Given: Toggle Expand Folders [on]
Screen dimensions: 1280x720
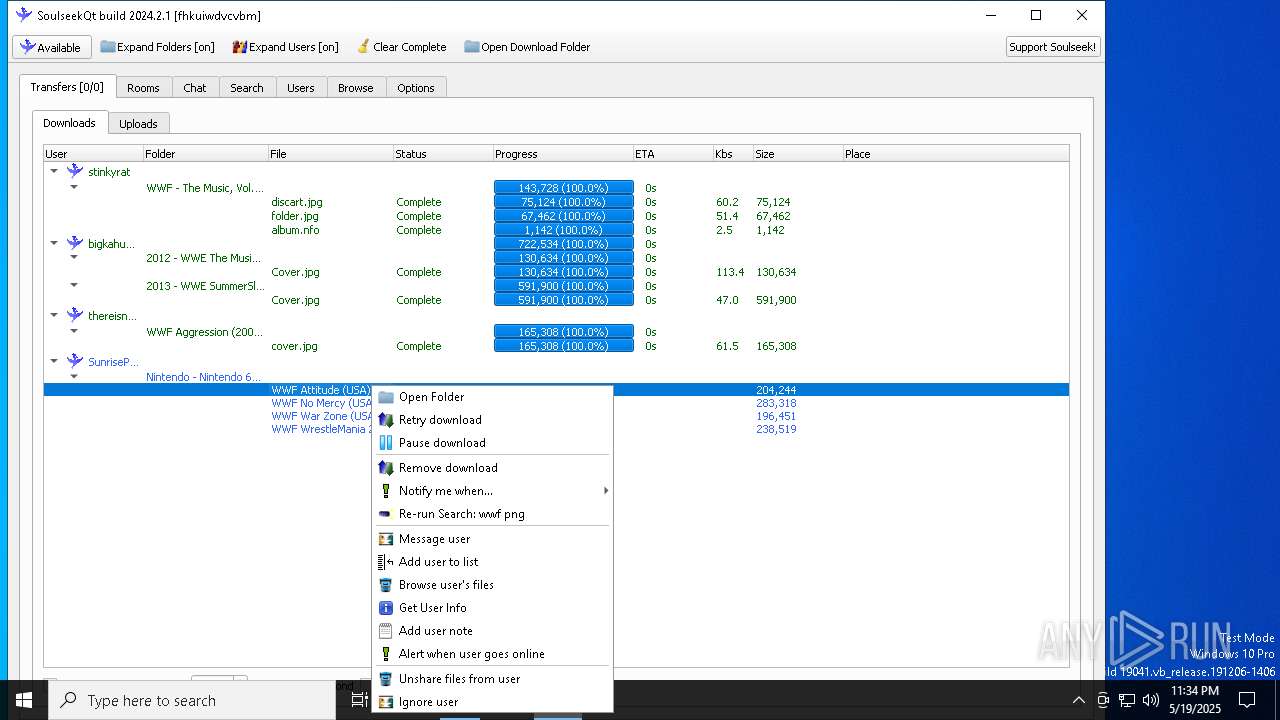Looking at the screenshot, I should coord(158,47).
